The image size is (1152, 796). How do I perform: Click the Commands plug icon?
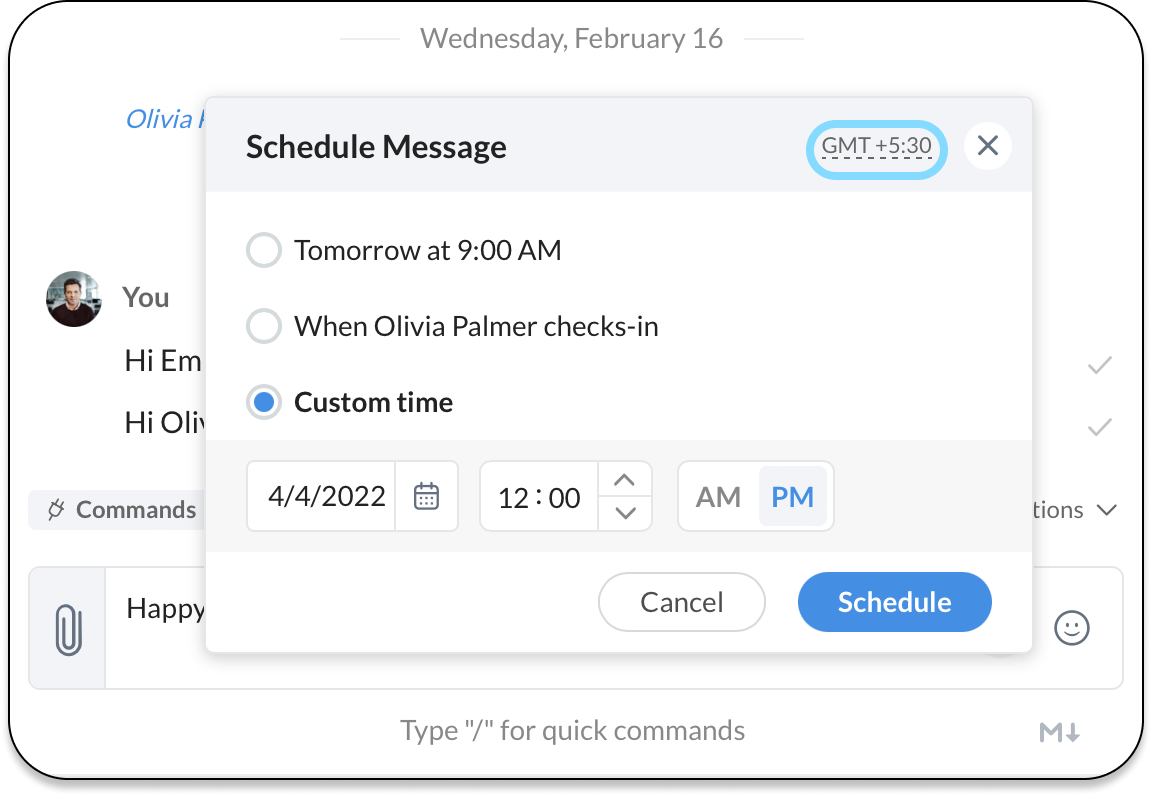pyautogui.click(x=56, y=510)
